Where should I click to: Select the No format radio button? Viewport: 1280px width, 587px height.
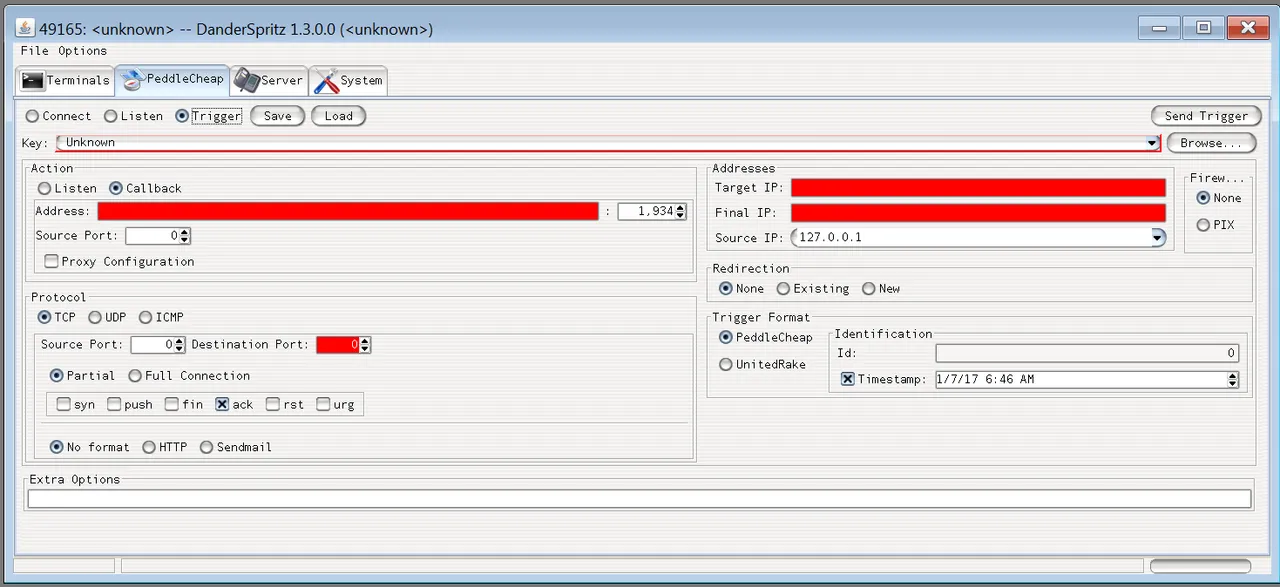click(57, 447)
